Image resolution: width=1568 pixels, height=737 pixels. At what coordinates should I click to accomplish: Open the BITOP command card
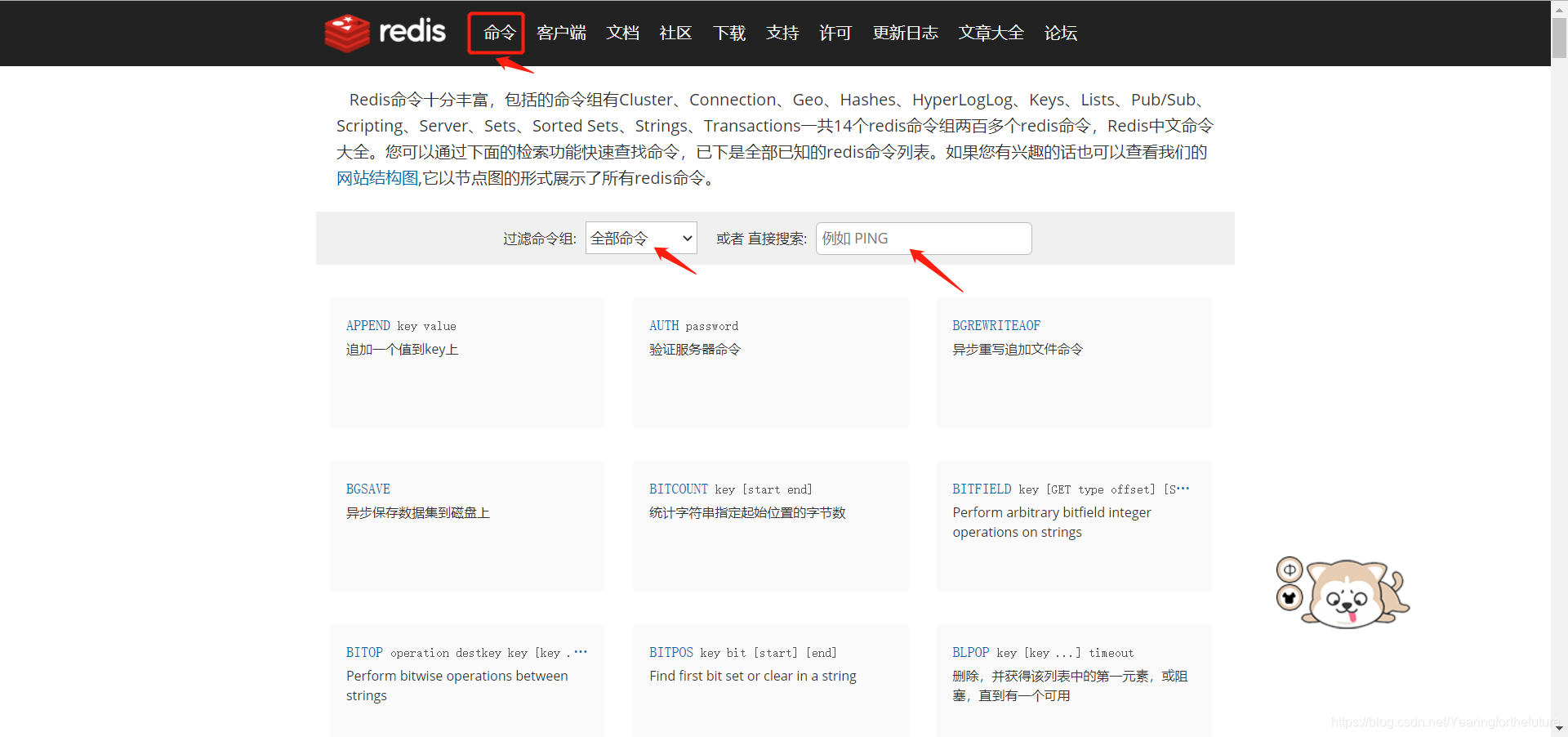pyautogui.click(x=467, y=681)
